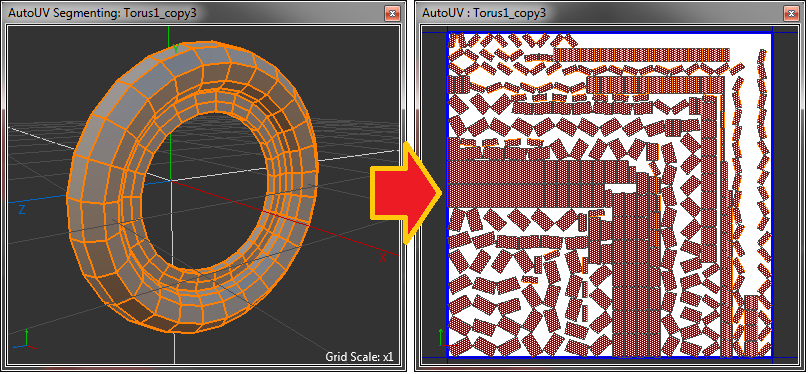Screen dimensions: 808x374
Task: Click the blue Z axis label
Action: point(22,210)
